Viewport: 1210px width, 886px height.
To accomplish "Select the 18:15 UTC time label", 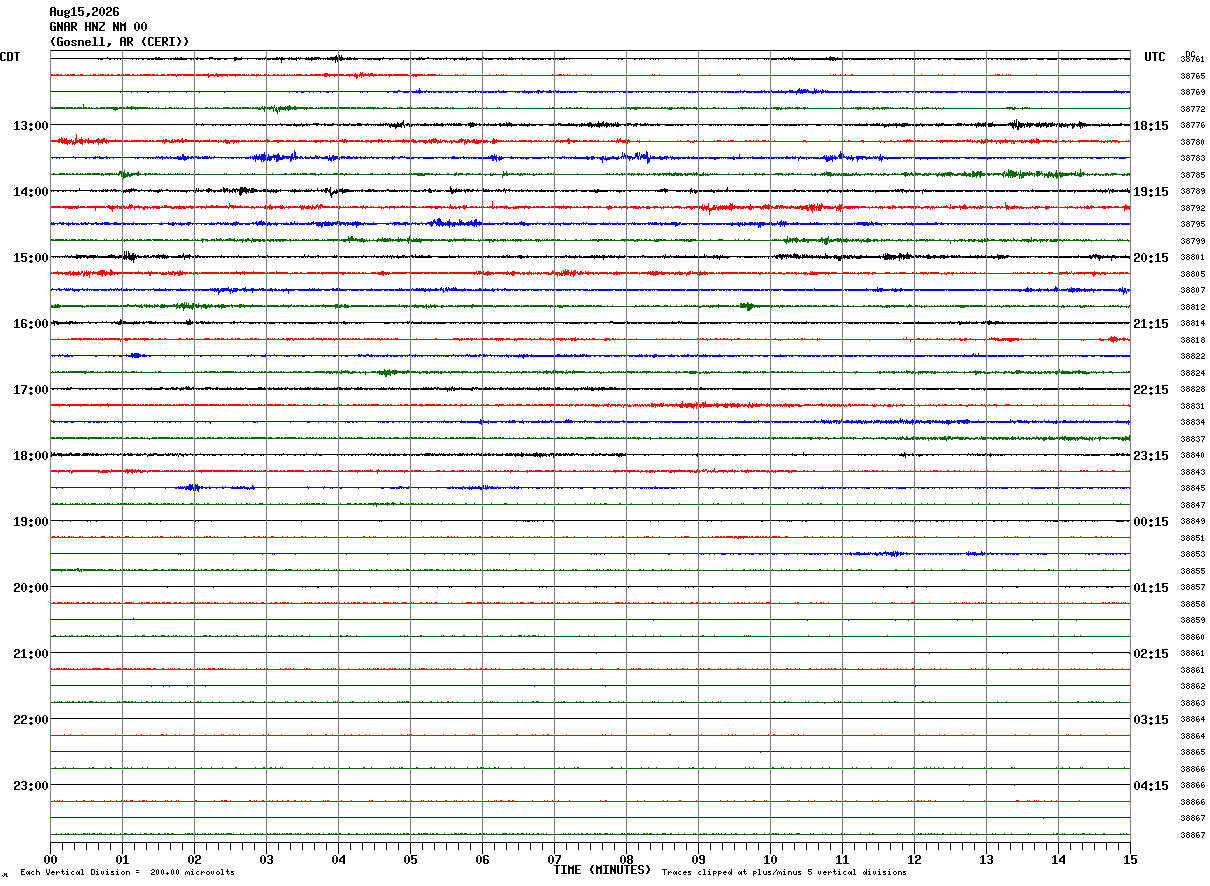I will point(1150,126).
